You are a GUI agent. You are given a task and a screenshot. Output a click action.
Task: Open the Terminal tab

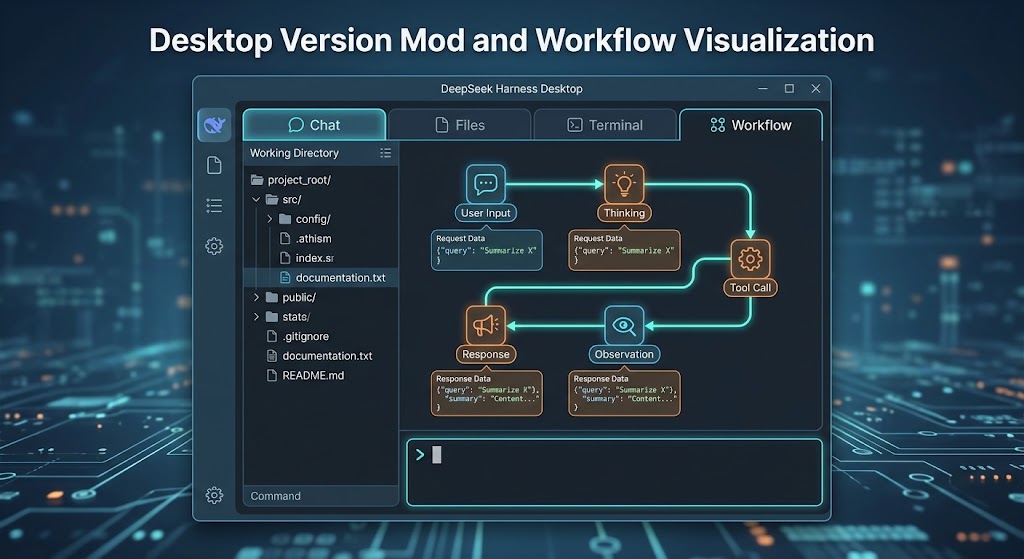(605, 125)
